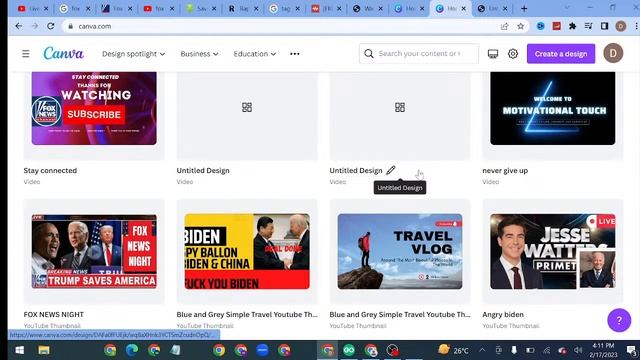Open Fox News Night thumbnail
The width and height of the screenshot is (640, 360).
94,251
